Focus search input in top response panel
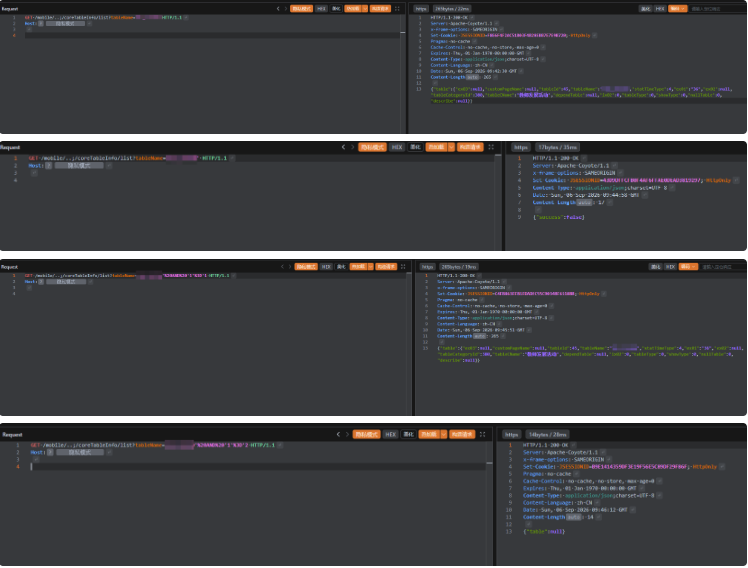The image size is (748, 568). [717, 9]
